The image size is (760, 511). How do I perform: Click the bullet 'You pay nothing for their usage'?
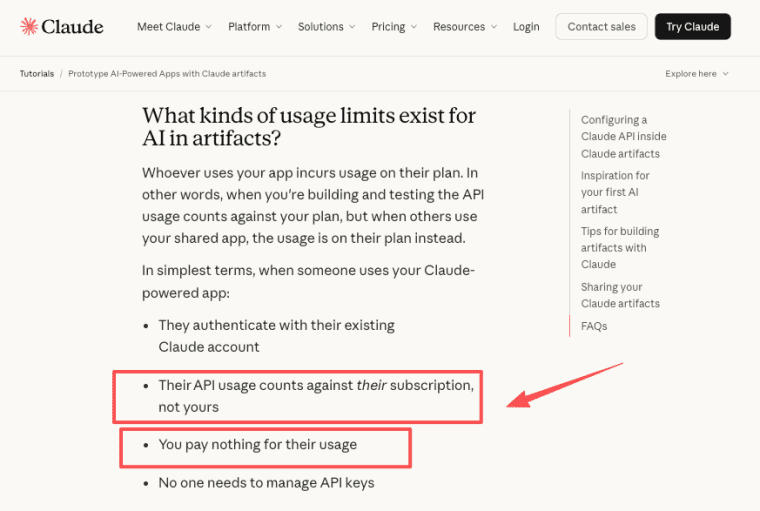pyautogui.click(x=257, y=445)
